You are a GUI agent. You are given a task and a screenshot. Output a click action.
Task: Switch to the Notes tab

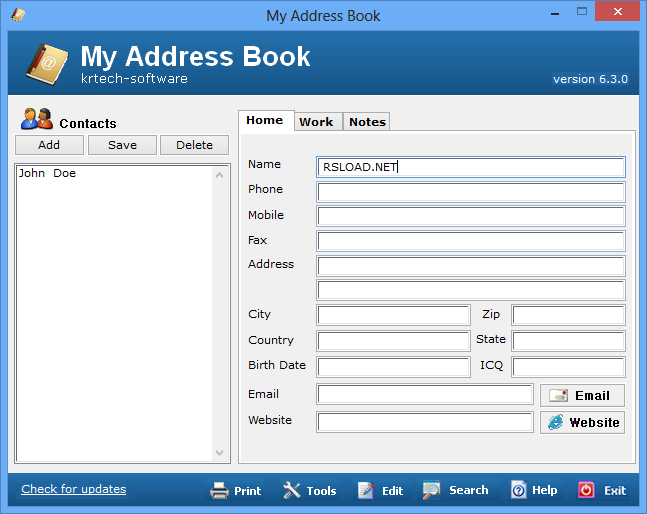(x=367, y=122)
